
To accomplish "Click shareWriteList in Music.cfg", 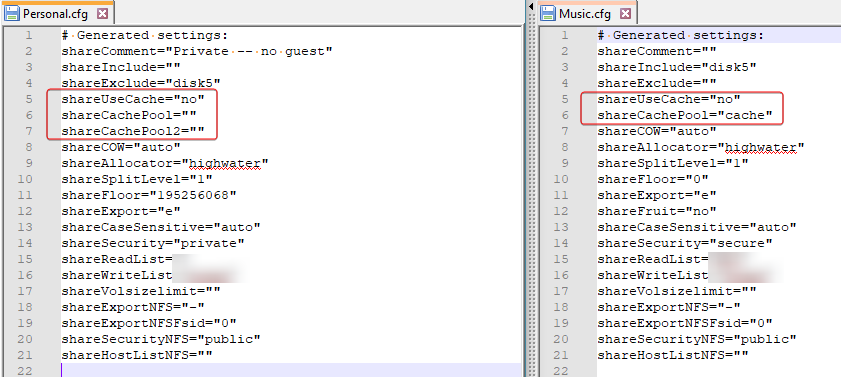I will [652, 275].
